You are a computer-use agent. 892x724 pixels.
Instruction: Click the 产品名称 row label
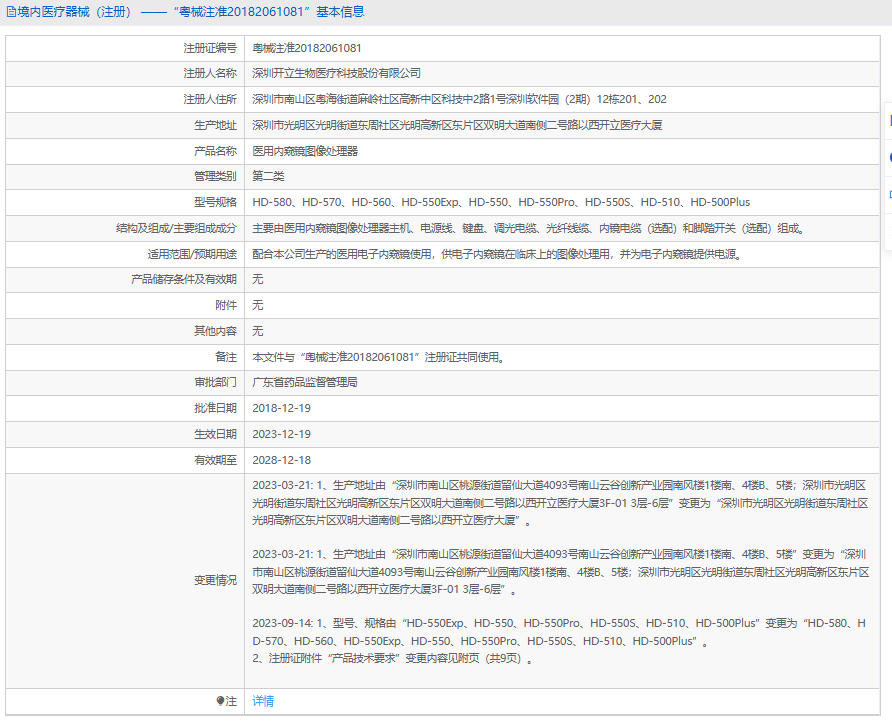click(216, 151)
